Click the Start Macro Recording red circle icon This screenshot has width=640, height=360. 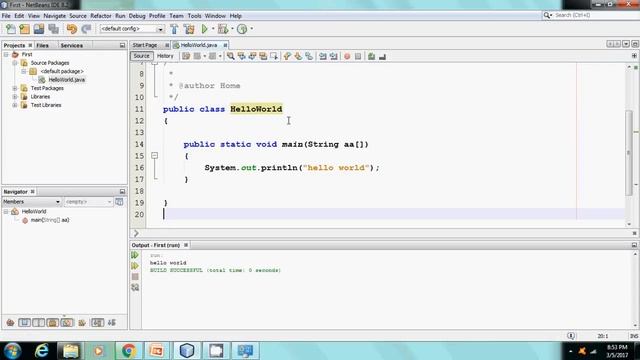tap(347, 56)
